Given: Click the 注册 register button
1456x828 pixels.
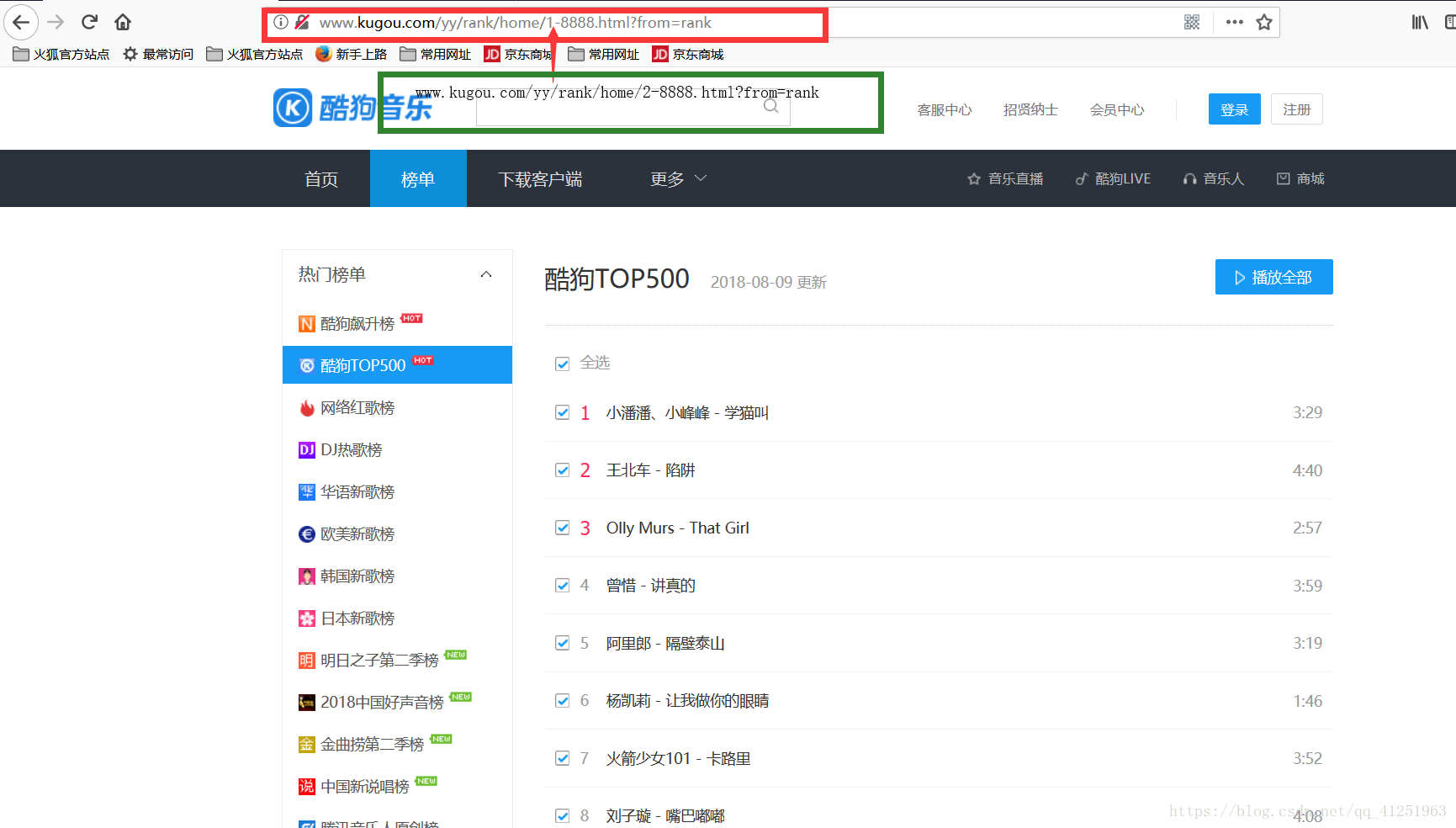Looking at the screenshot, I should (1296, 109).
